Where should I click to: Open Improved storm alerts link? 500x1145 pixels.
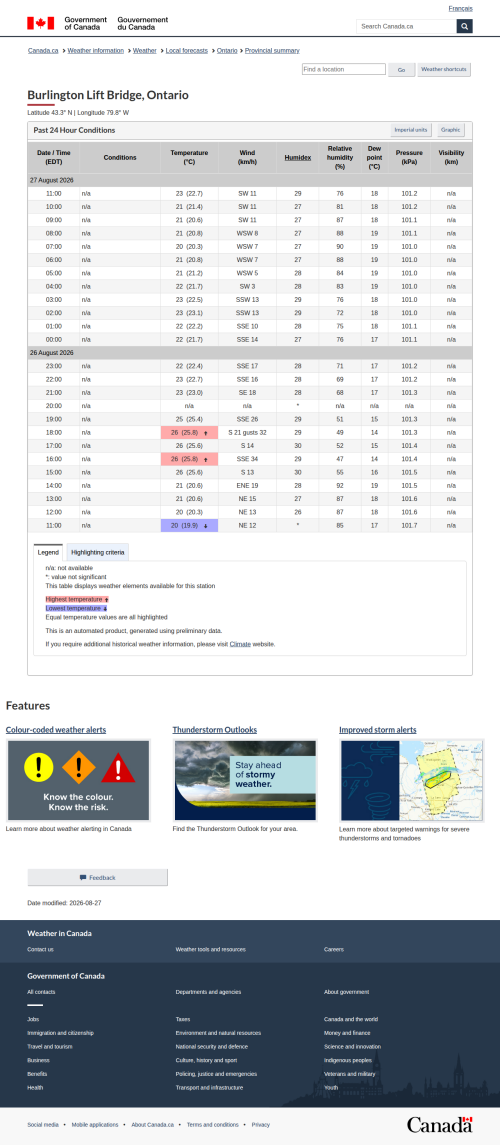(378, 729)
